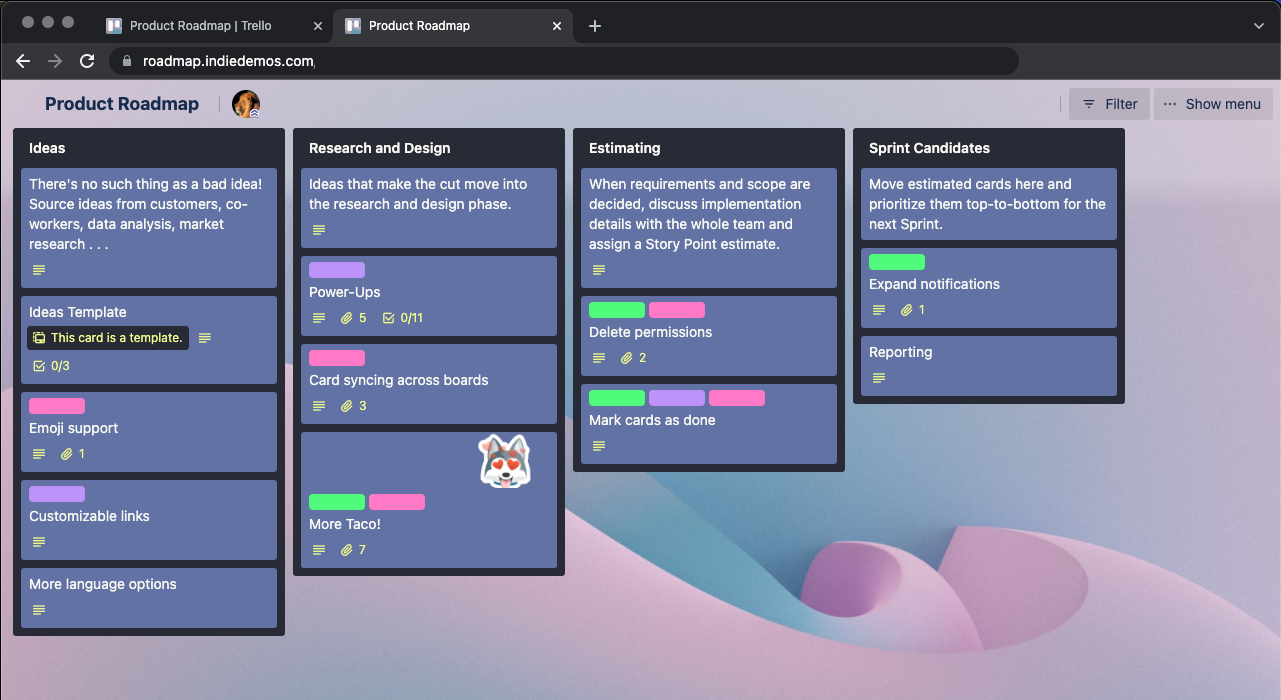Click the pink label on Delete permissions
This screenshot has height=700, width=1281.
click(x=677, y=310)
